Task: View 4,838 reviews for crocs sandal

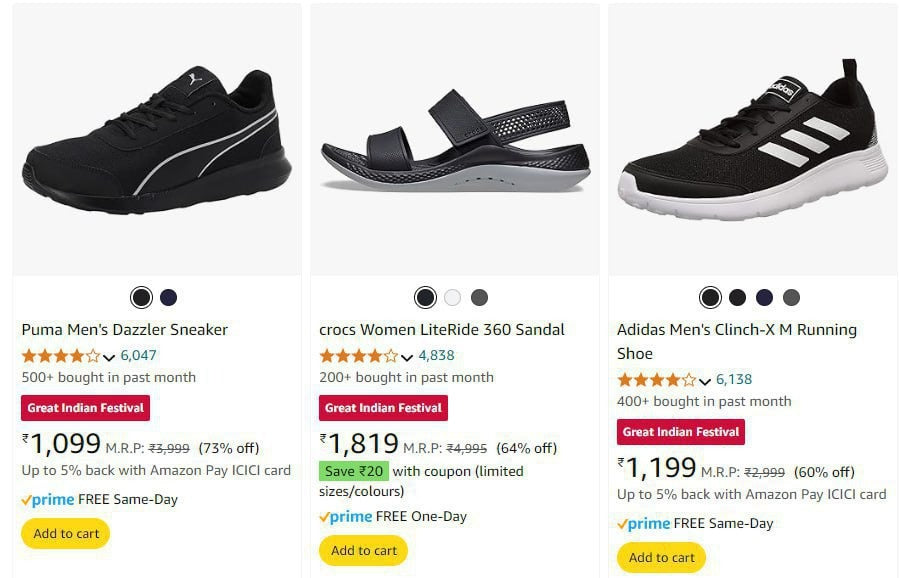Action: (x=436, y=355)
